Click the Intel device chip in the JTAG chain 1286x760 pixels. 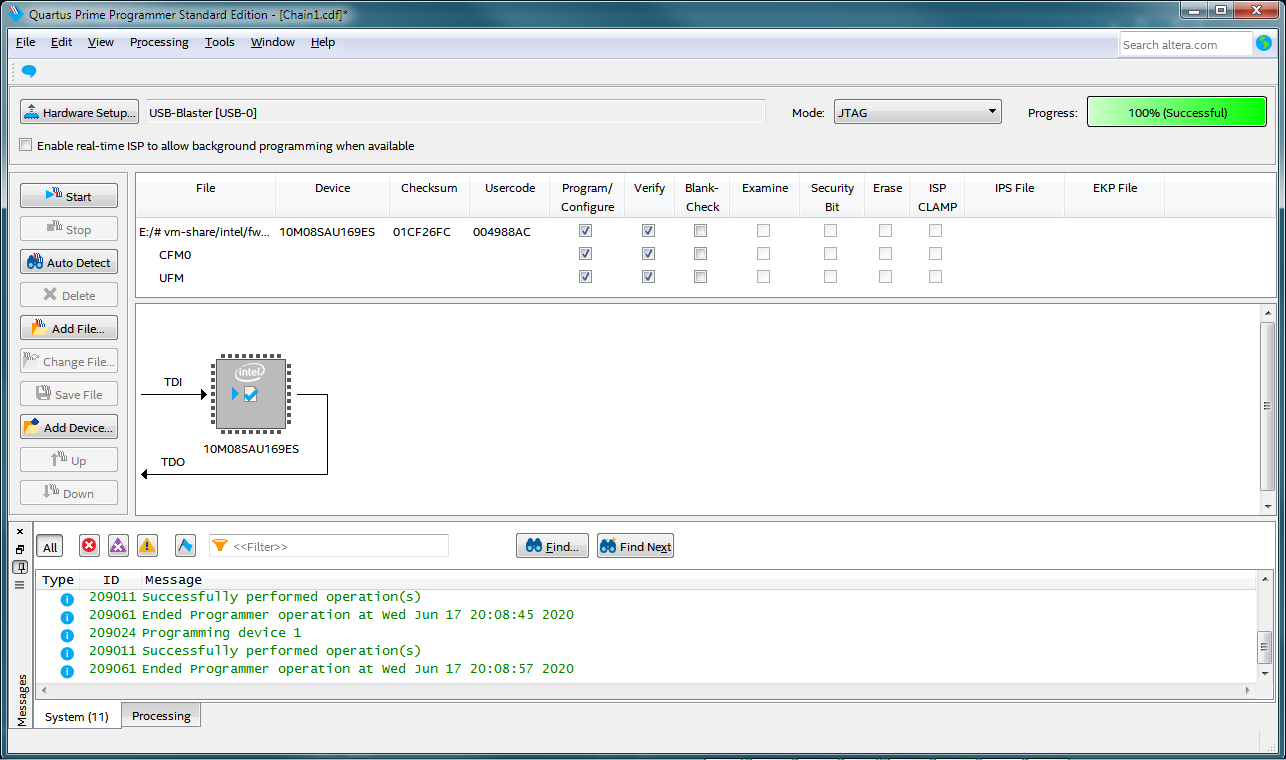250,395
